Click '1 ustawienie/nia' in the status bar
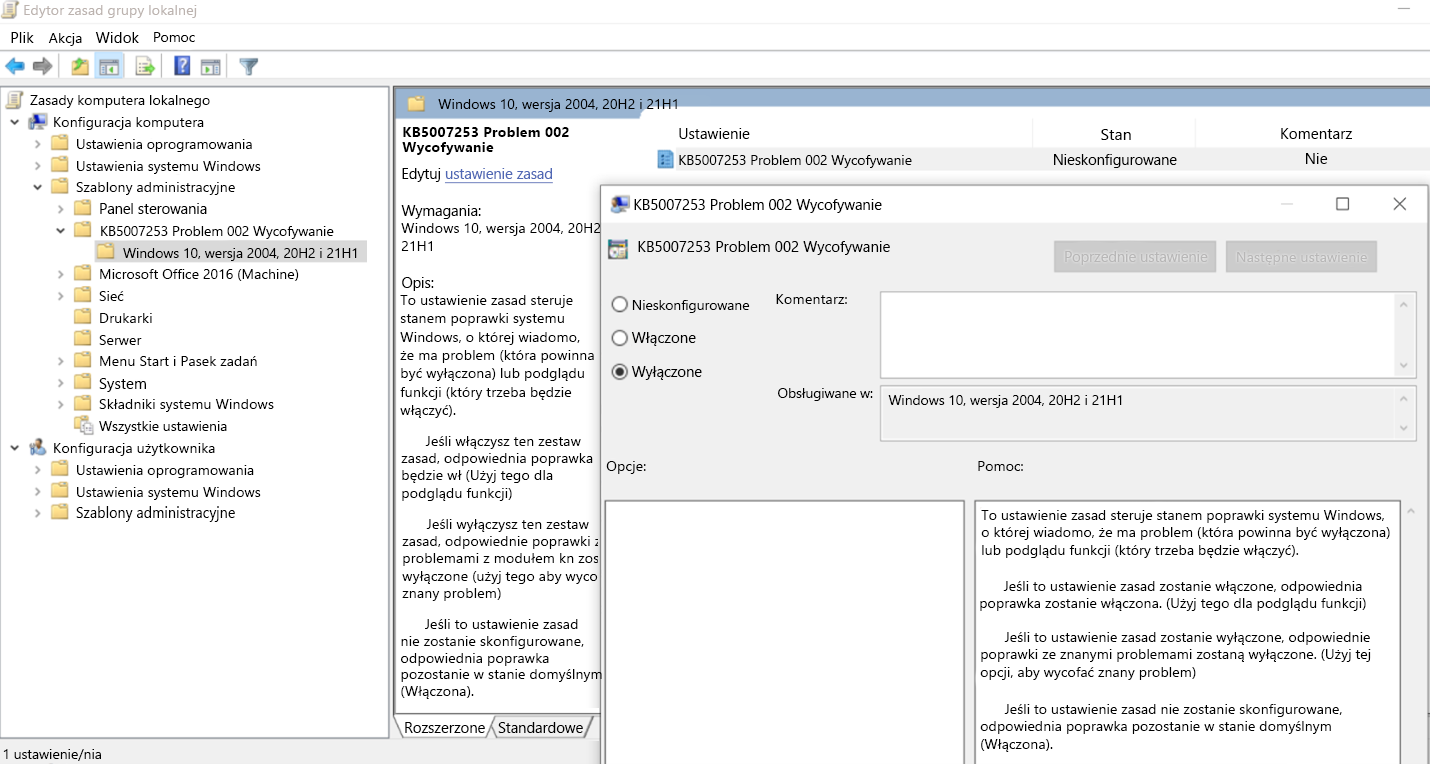 click(x=53, y=754)
